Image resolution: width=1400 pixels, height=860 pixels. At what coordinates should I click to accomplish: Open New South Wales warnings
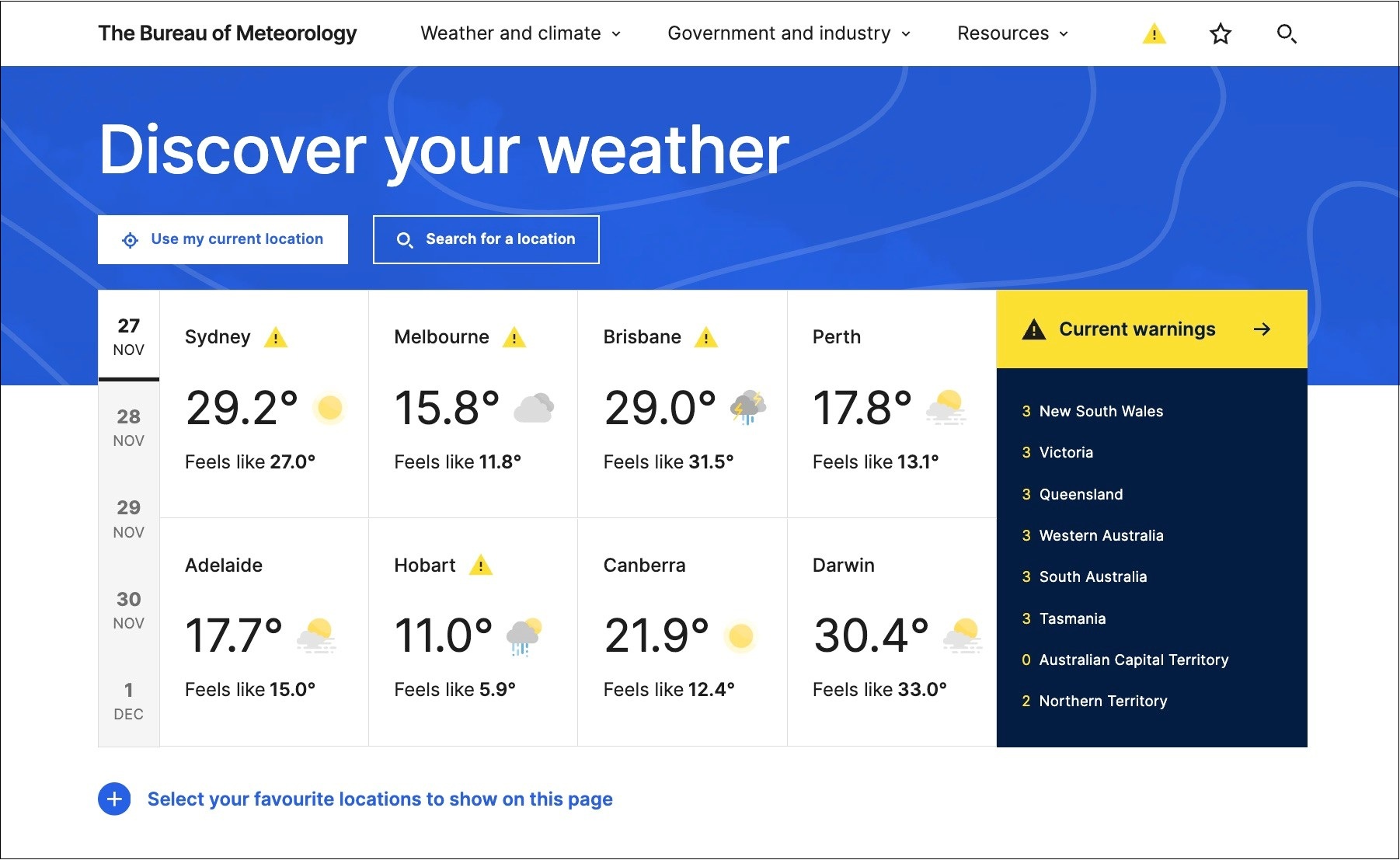(x=1101, y=411)
